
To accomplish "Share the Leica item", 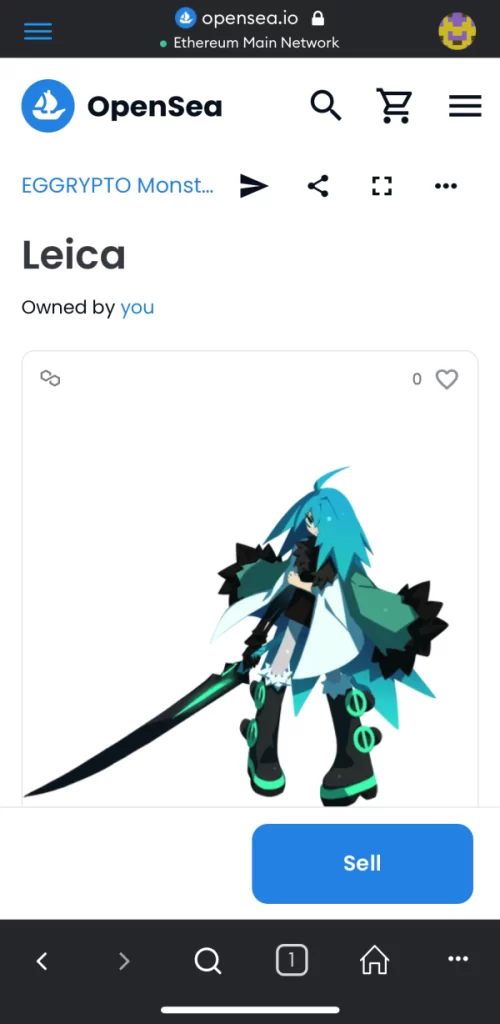I will pyautogui.click(x=318, y=186).
